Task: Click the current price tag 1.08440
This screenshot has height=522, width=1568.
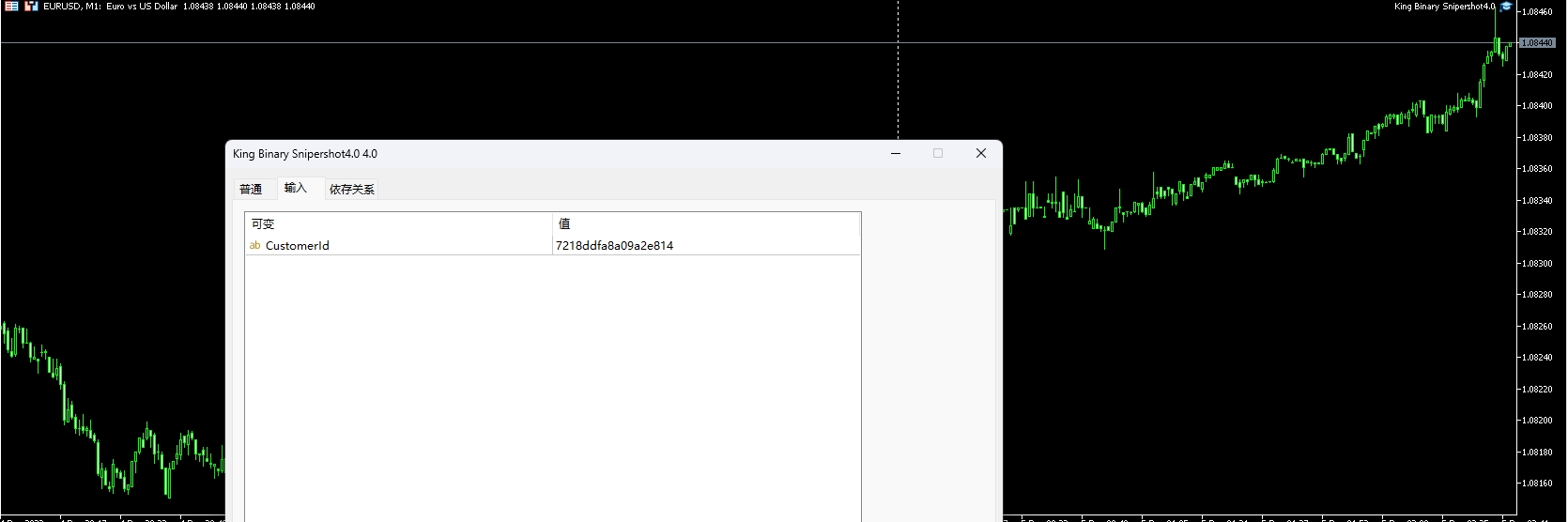Action: point(1537,43)
